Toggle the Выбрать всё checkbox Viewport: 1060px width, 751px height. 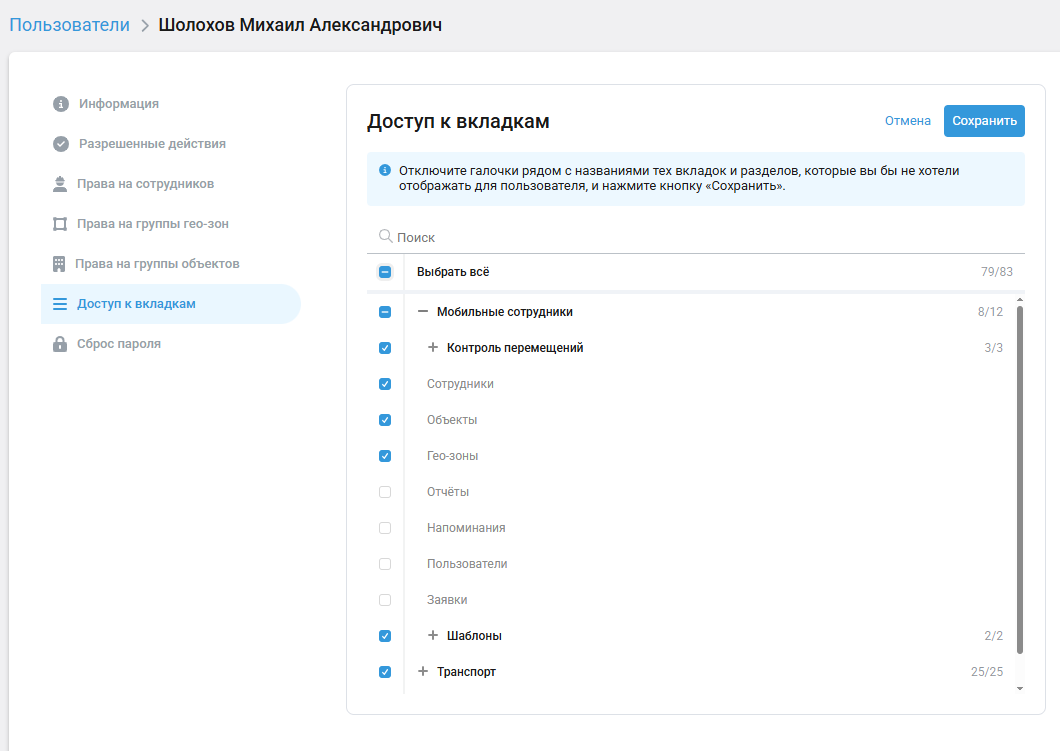pos(385,272)
